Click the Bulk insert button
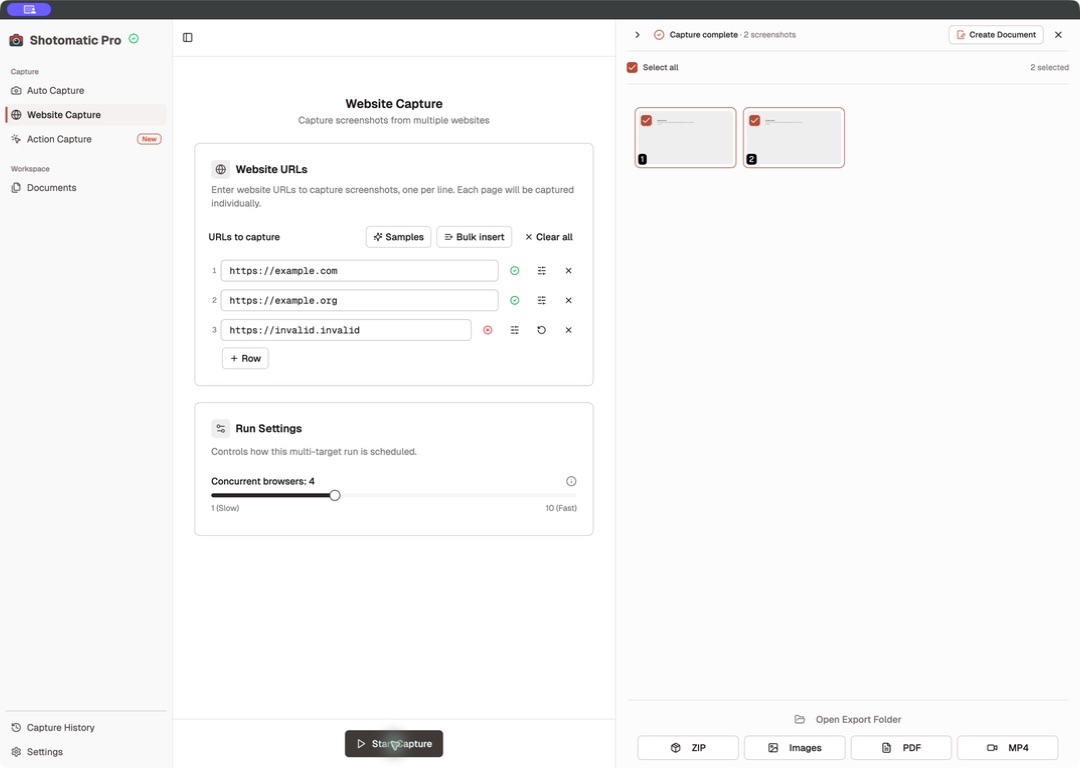 [x=474, y=237]
